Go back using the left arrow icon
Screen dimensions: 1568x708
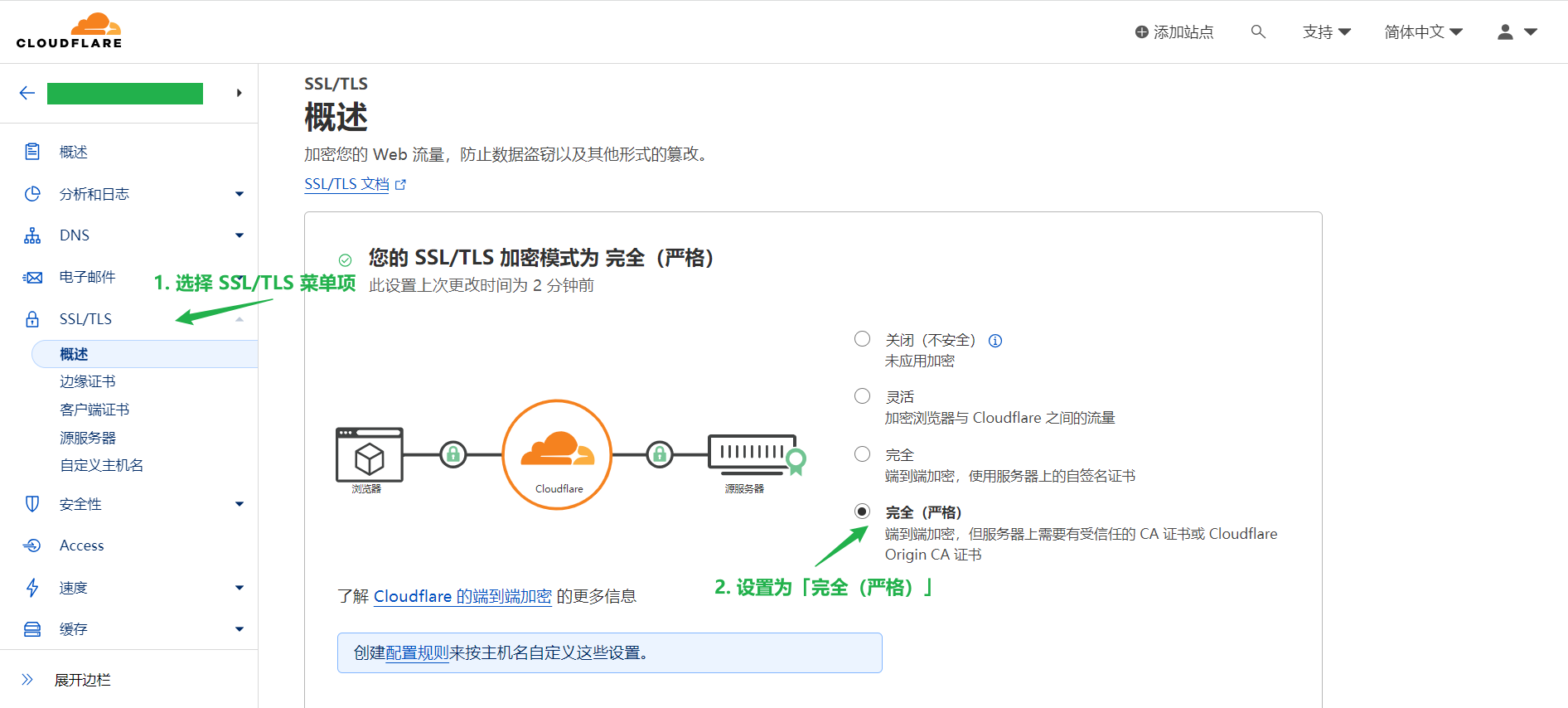27,93
